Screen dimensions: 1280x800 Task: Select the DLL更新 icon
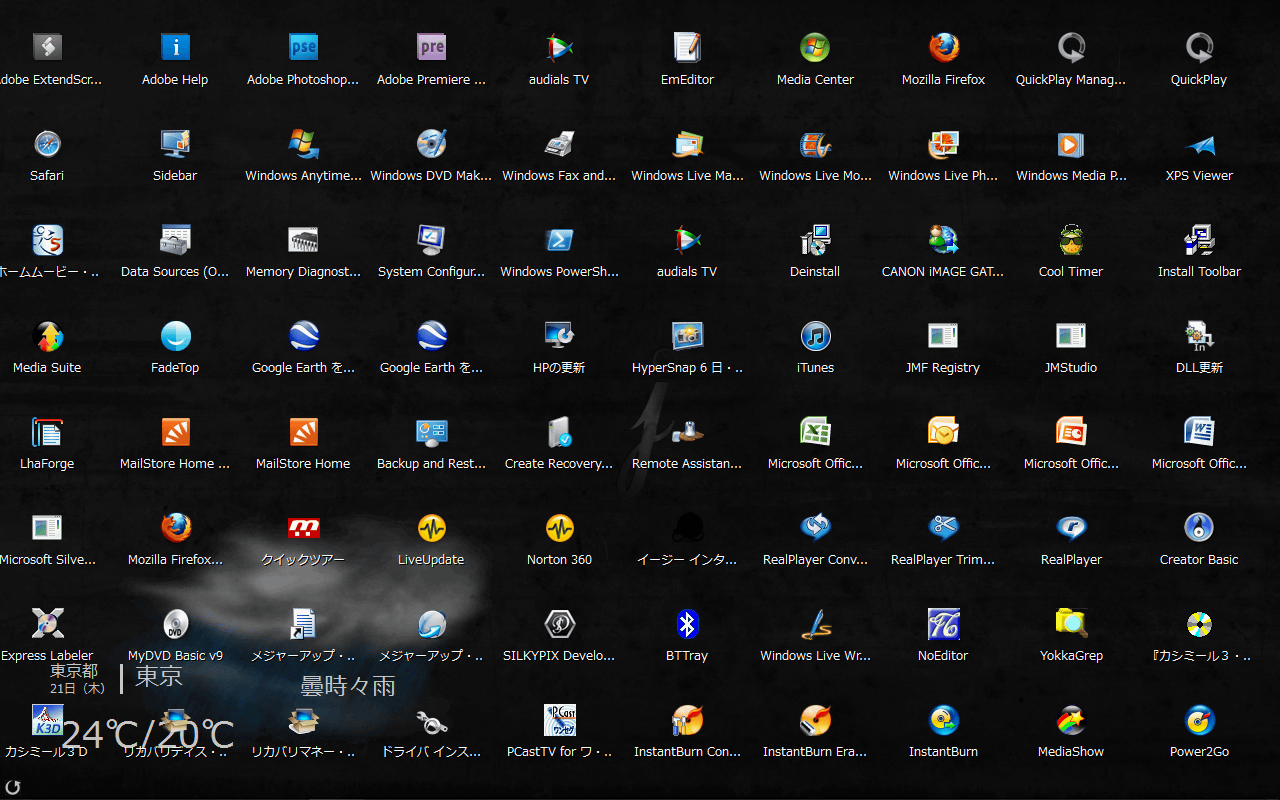1199,335
